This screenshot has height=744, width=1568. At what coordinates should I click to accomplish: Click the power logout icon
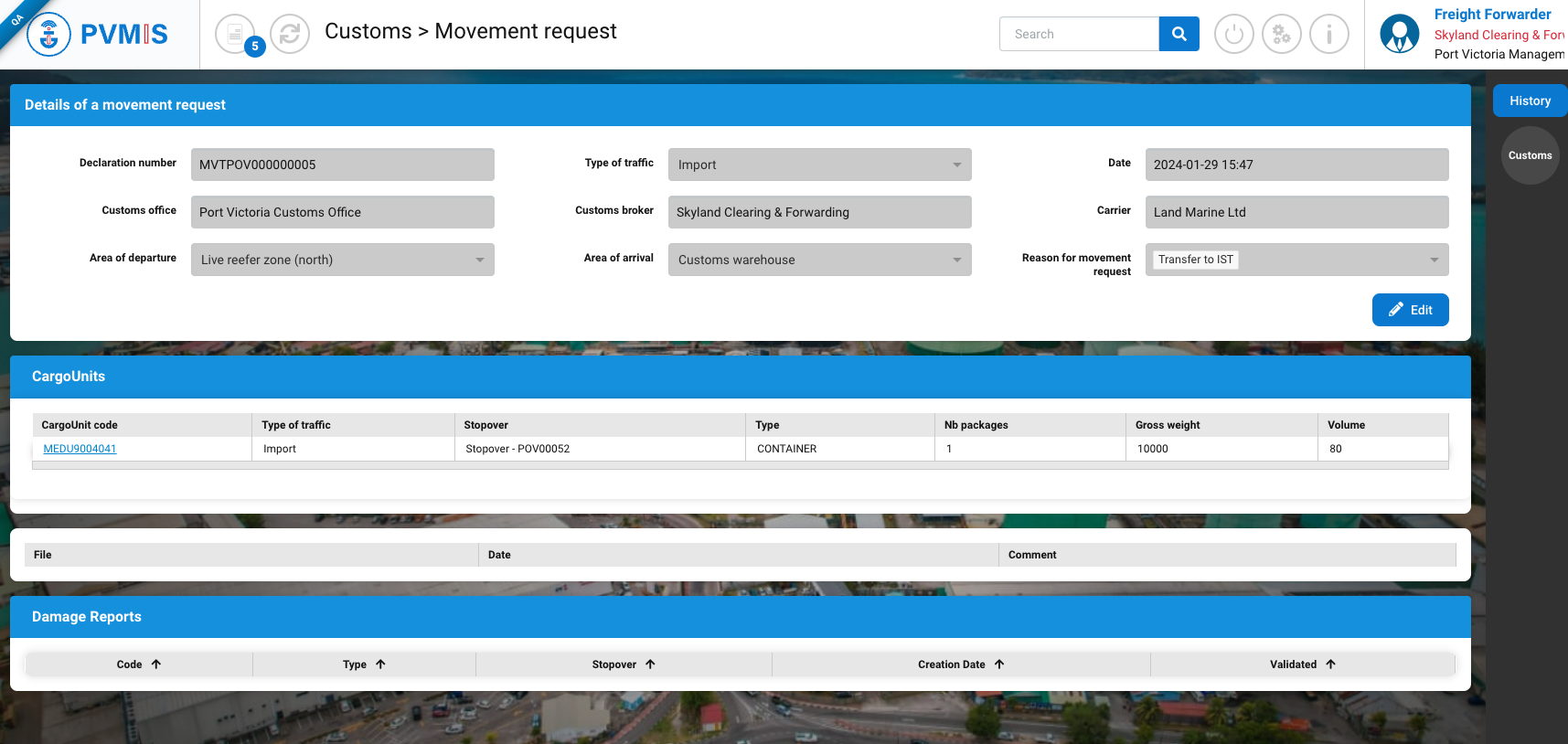(1233, 35)
